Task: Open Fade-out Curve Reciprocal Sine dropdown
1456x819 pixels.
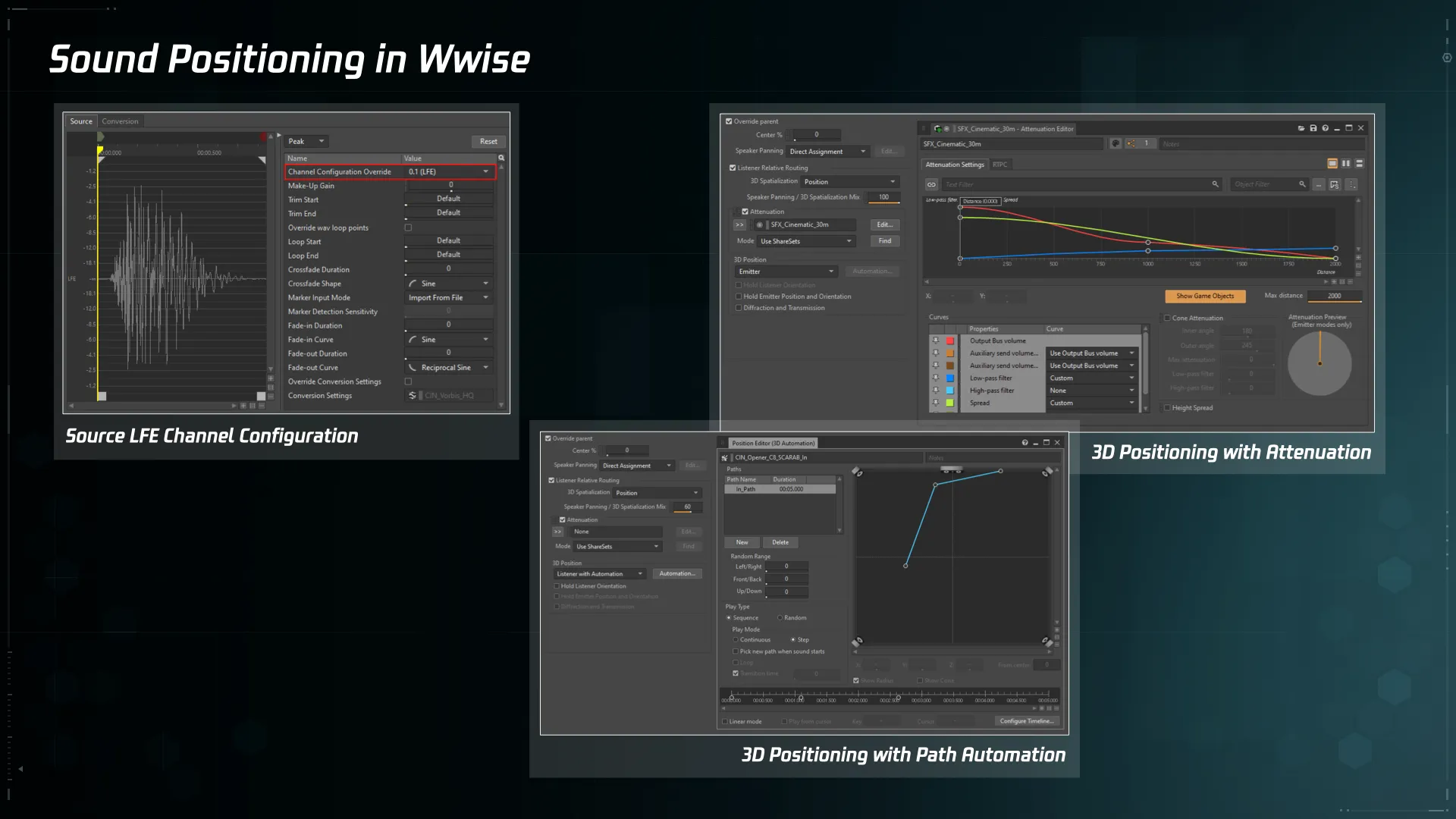Action: [450, 368]
